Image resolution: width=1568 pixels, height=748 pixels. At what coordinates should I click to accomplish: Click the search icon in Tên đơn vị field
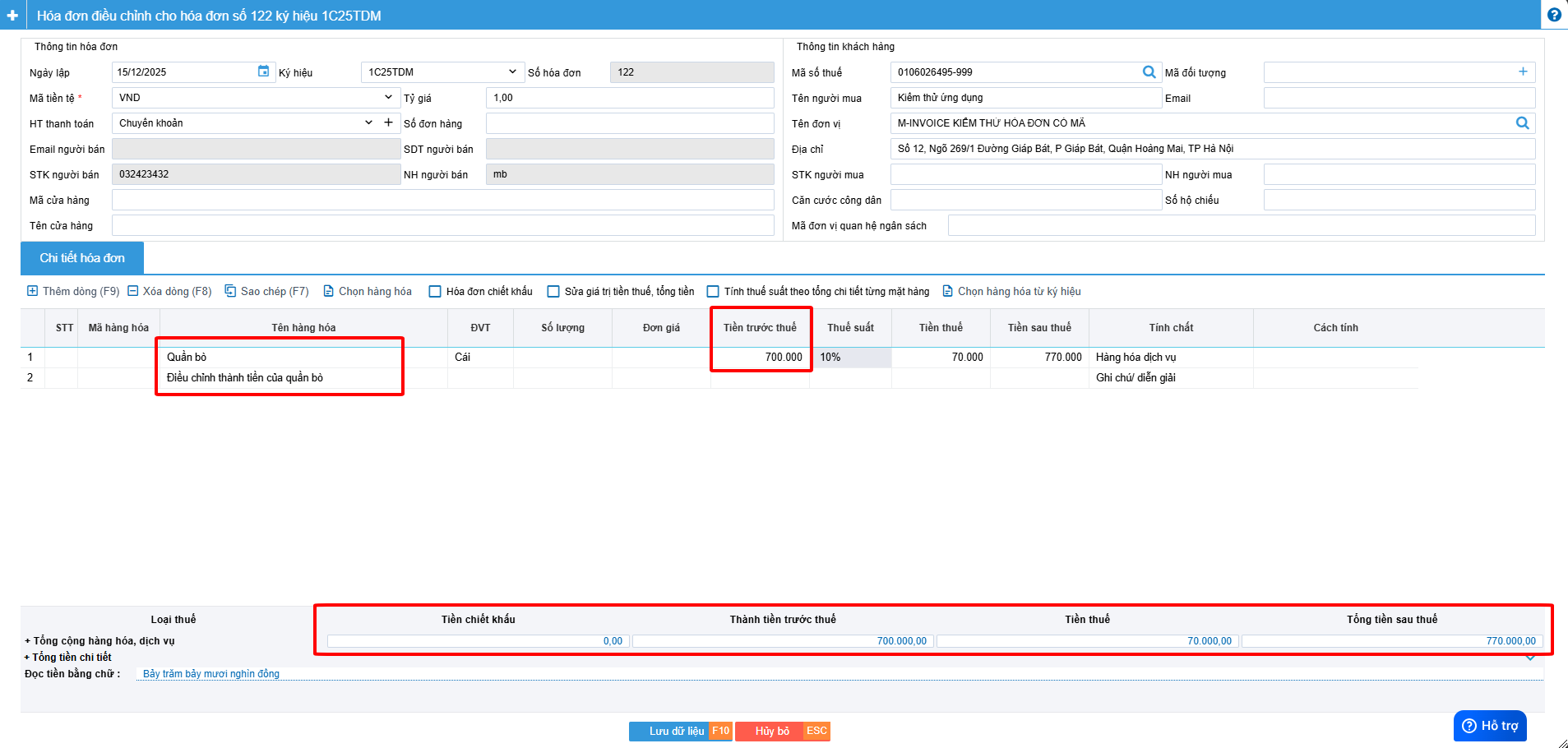point(1522,123)
